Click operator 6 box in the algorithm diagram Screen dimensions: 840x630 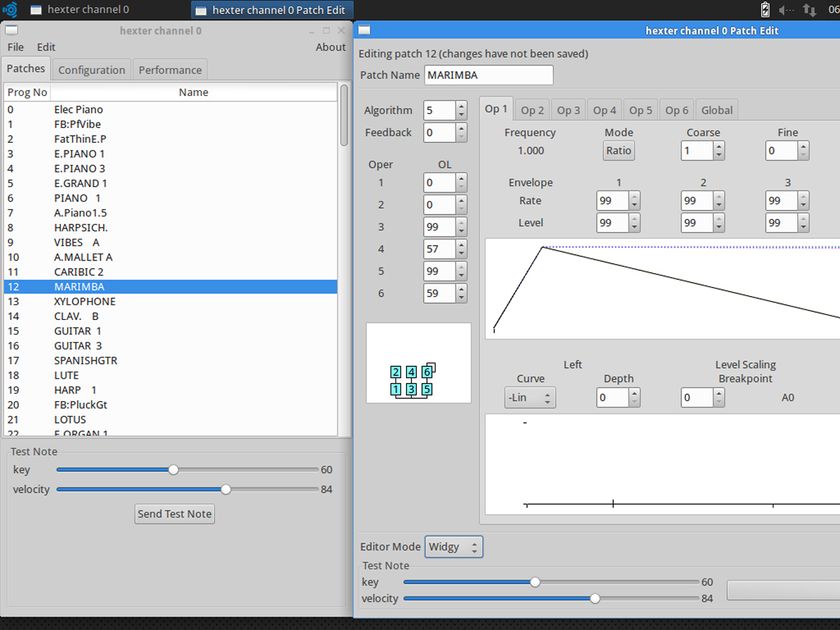427,371
